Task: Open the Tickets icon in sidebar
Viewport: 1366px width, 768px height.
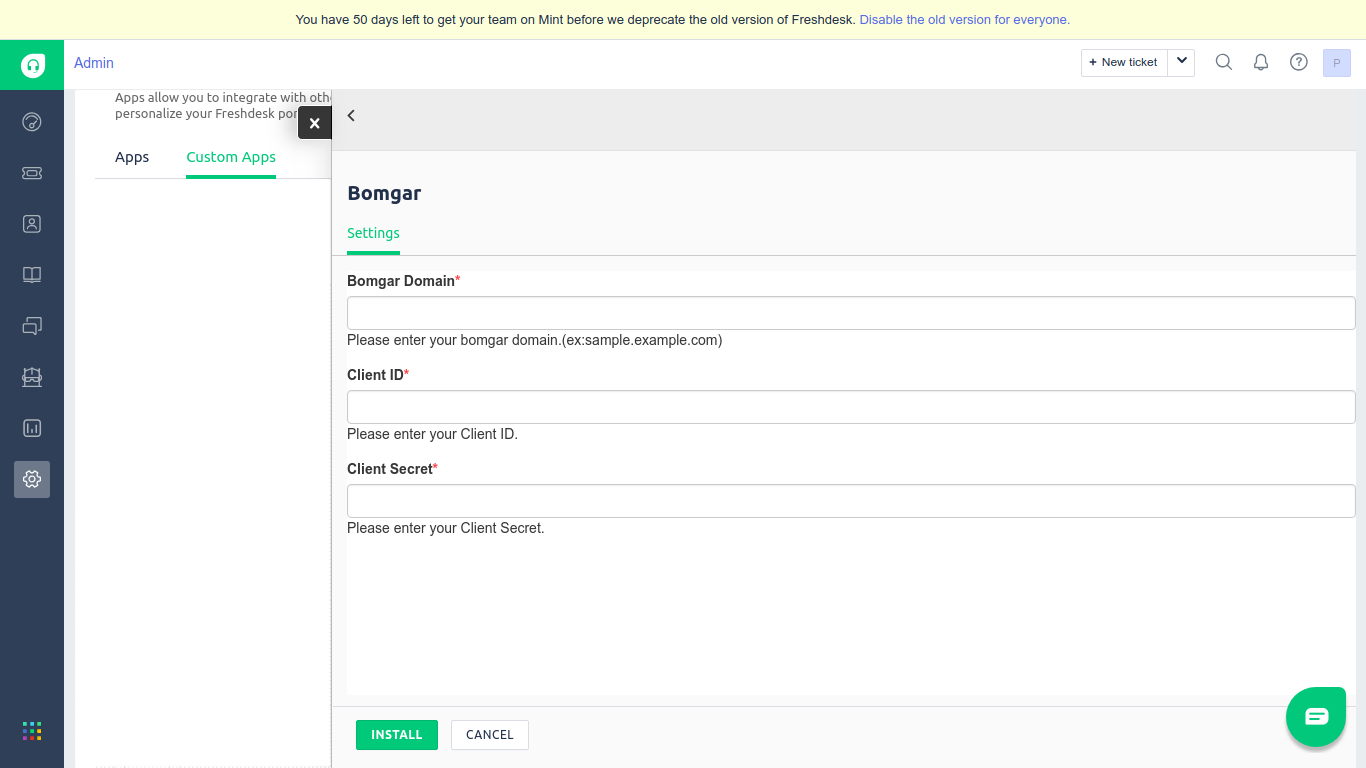Action: coord(32,173)
